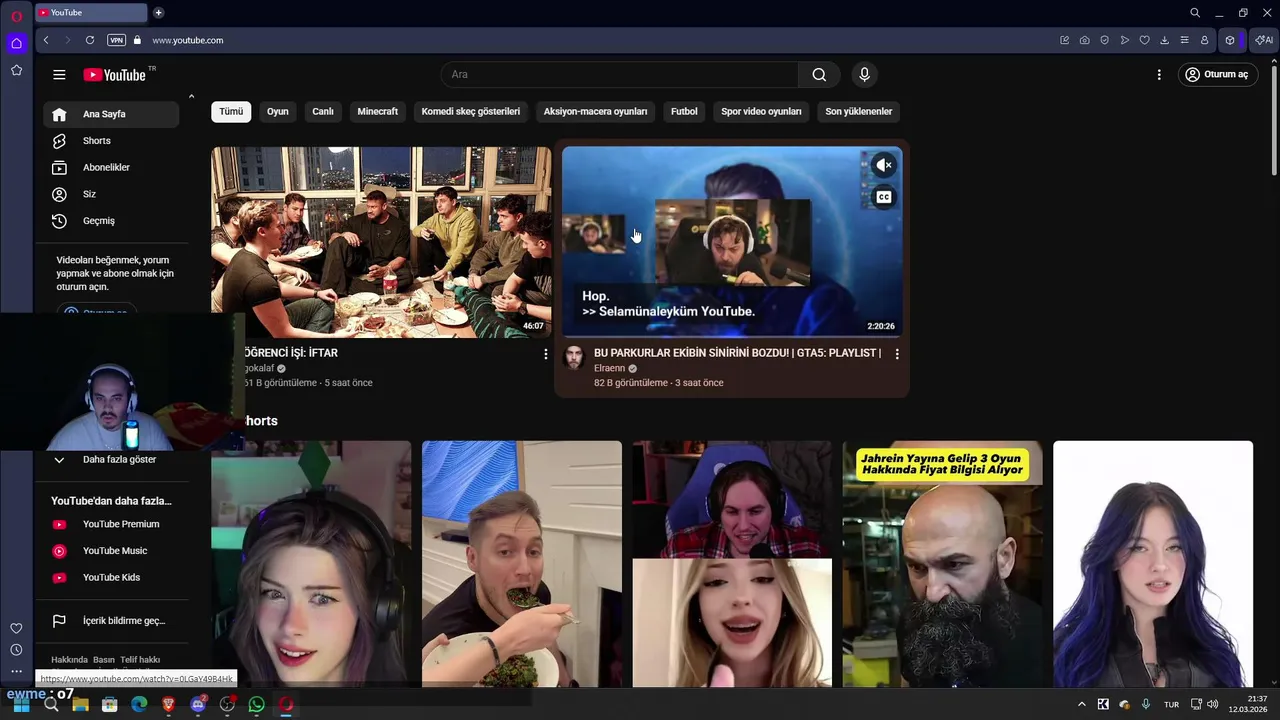Viewport: 1280px width, 720px height.
Task: Open Elraenn channel link
Action: 609,368
